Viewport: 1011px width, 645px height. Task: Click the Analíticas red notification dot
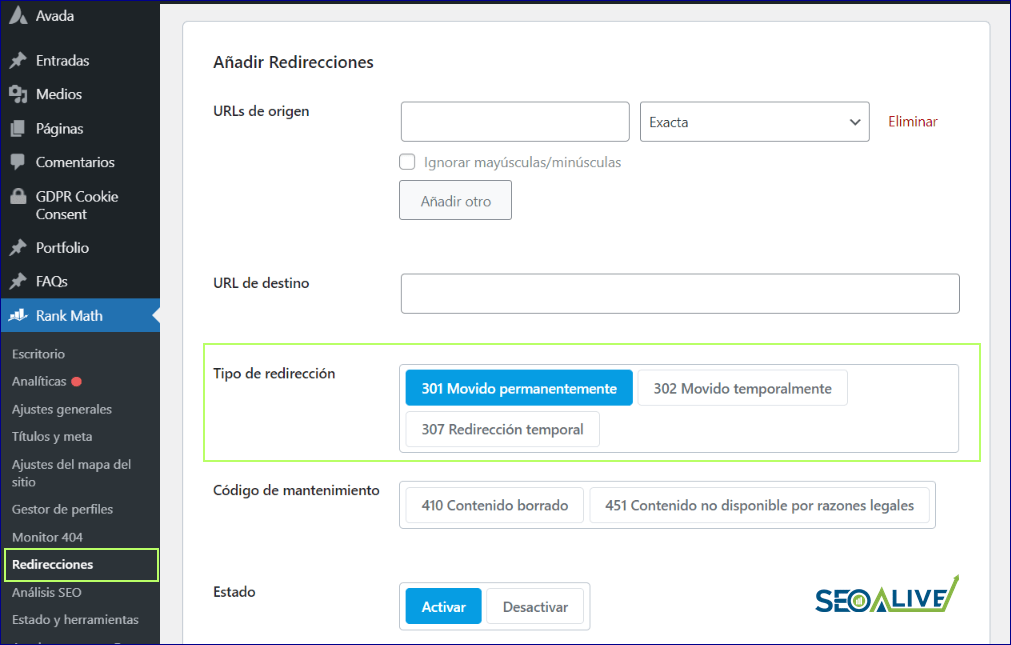(78, 380)
